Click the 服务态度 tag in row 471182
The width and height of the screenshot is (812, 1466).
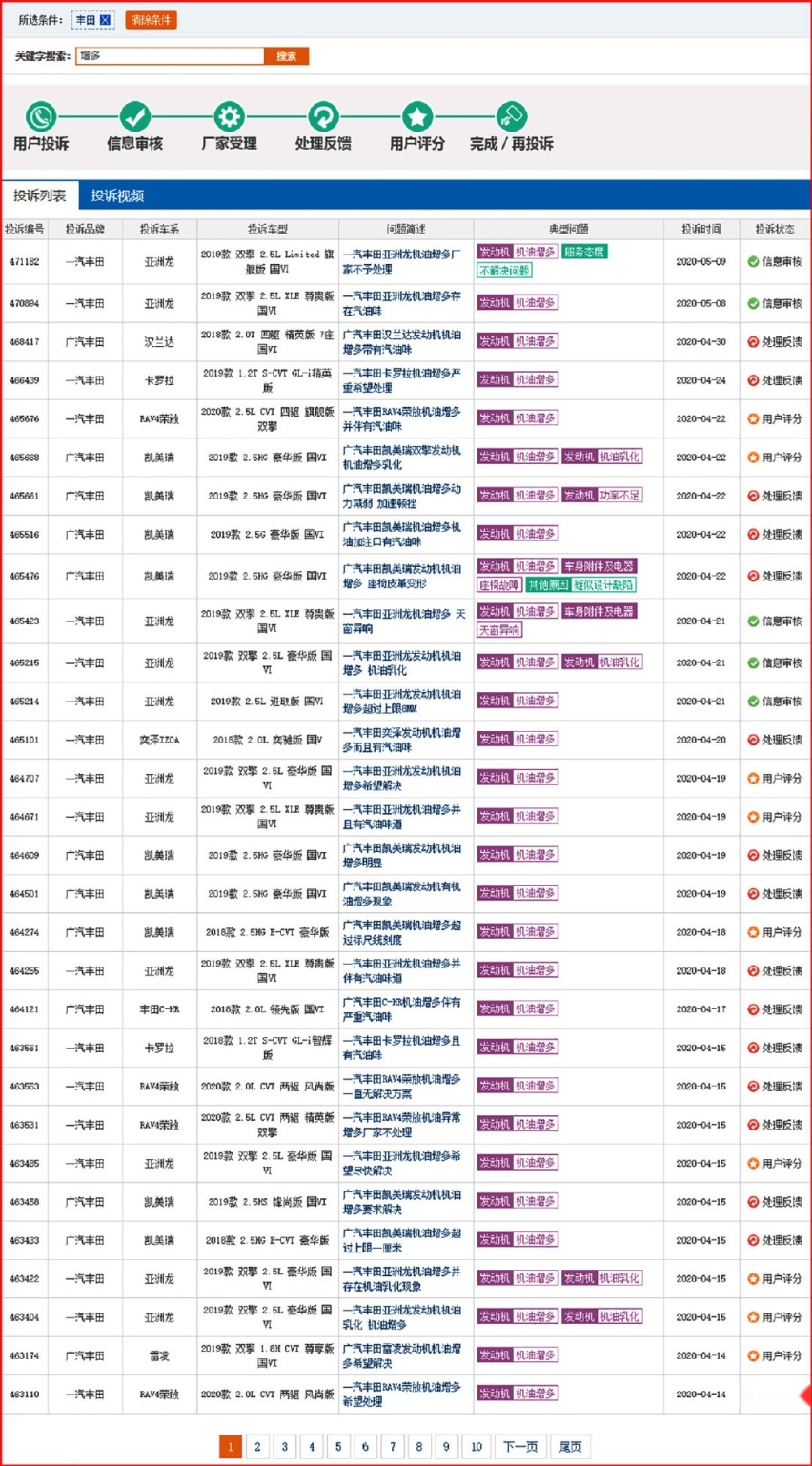click(584, 252)
